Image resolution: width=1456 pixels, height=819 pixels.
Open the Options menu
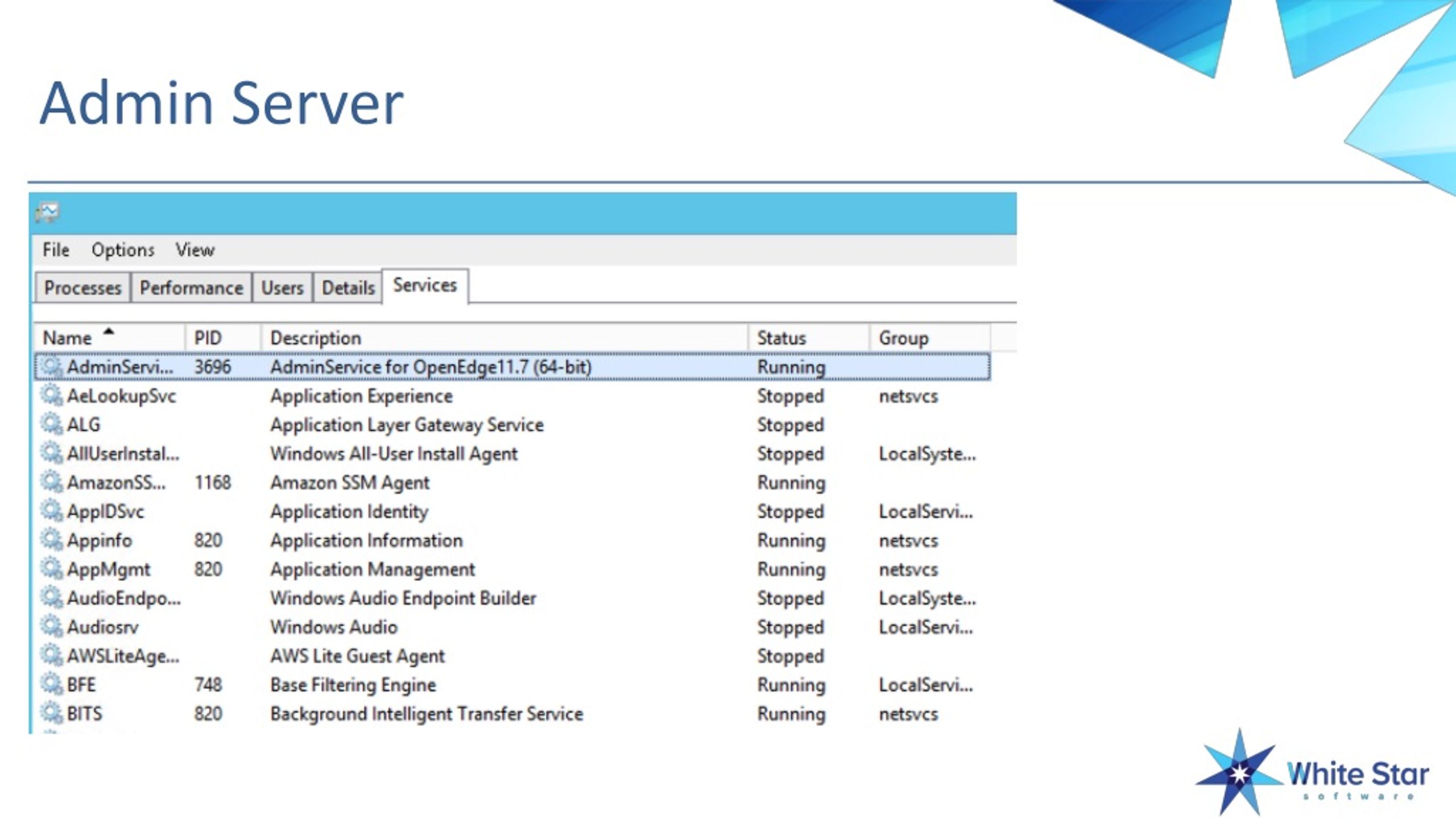coord(123,250)
